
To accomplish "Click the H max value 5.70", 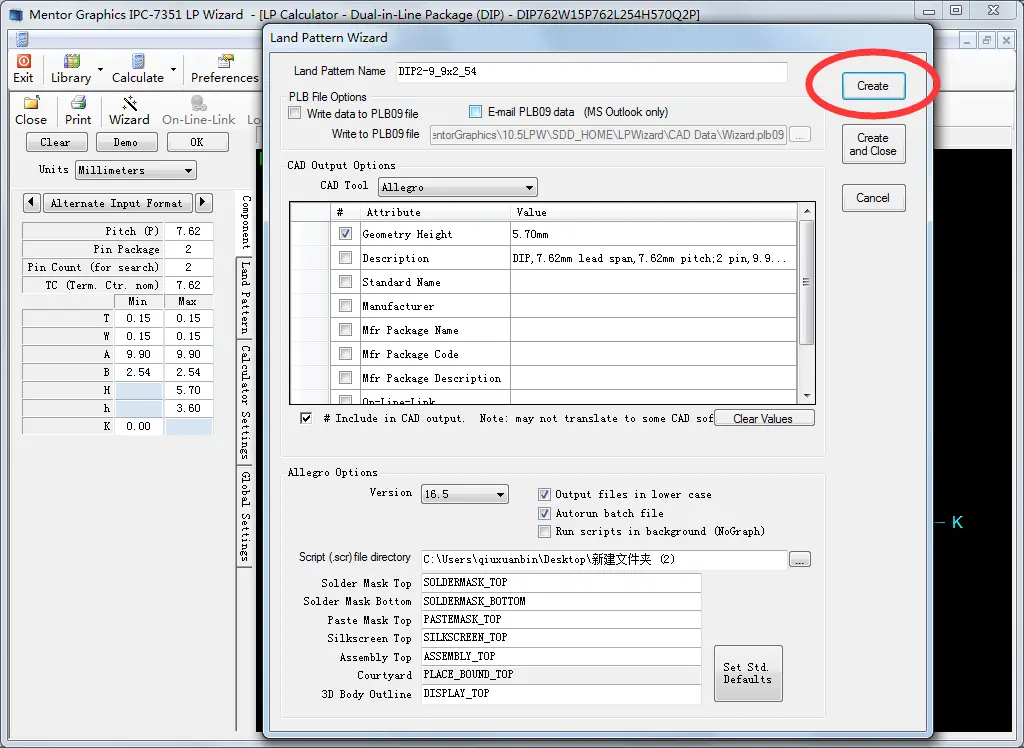I will point(188,390).
